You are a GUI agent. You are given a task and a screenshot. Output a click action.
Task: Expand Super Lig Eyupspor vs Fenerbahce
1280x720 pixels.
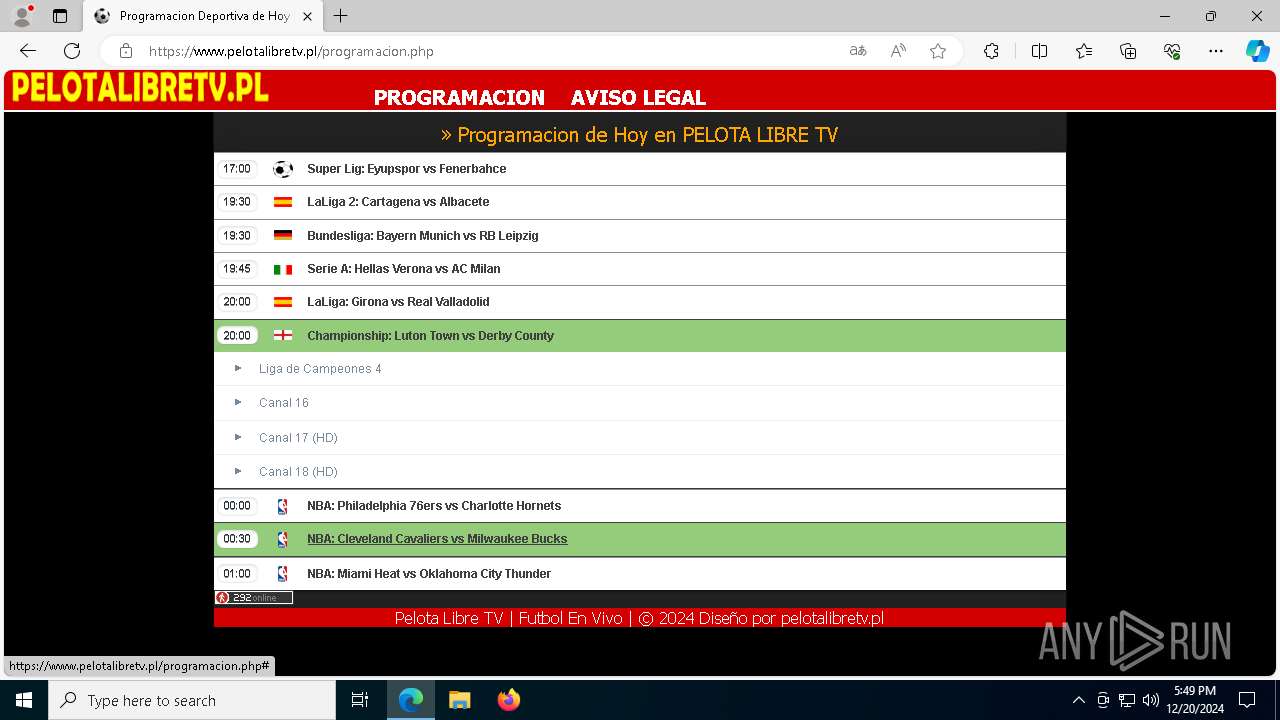pyautogui.click(x=640, y=169)
